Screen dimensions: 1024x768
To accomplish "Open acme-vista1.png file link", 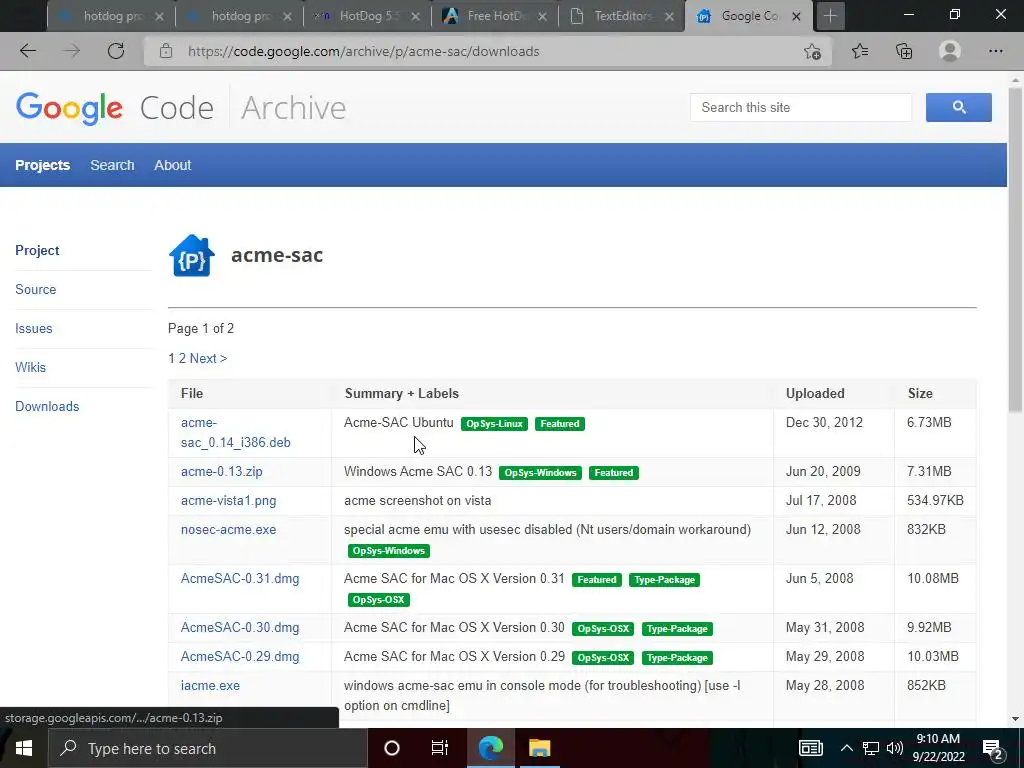I will pyautogui.click(x=229, y=501).
